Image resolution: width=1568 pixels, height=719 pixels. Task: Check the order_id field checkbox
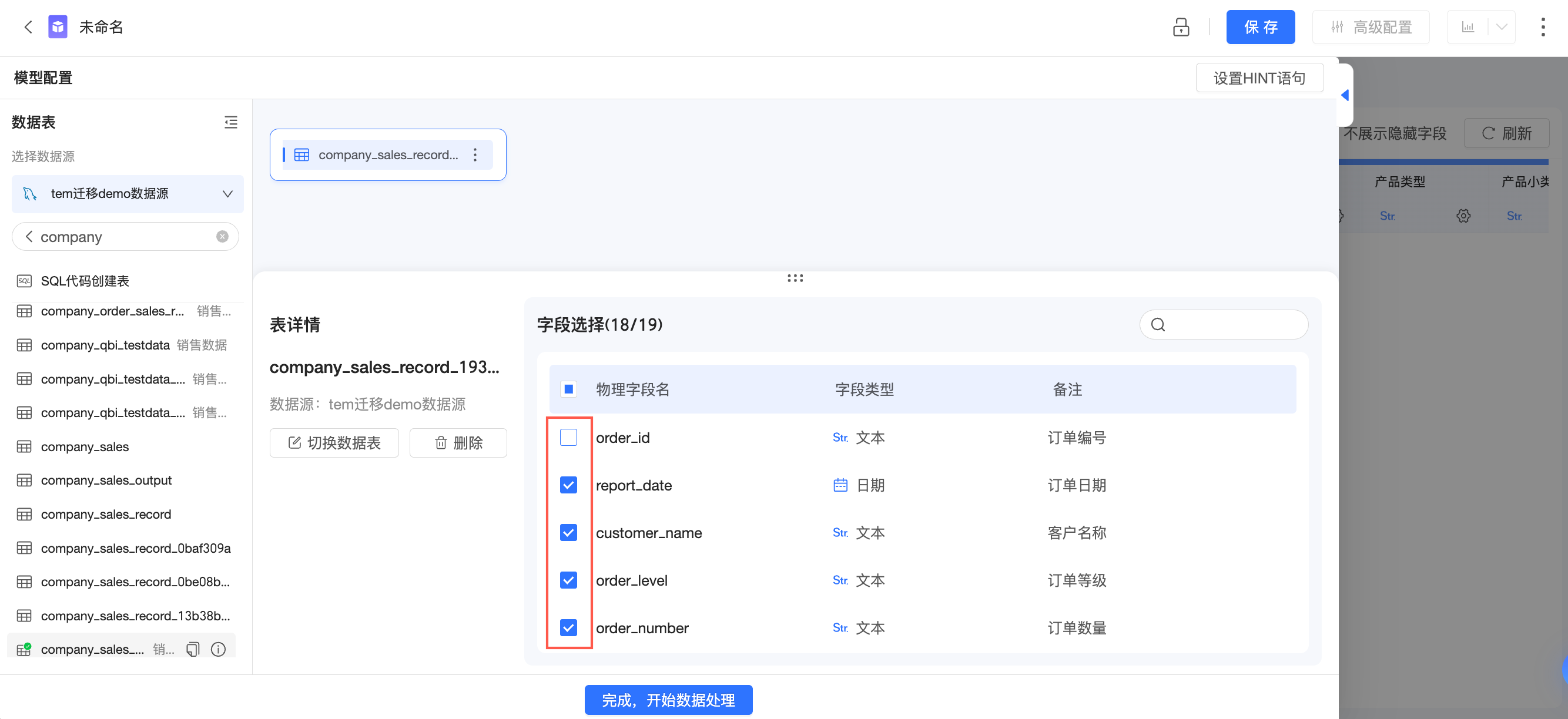pyautogui.click(x=568, y=438)
